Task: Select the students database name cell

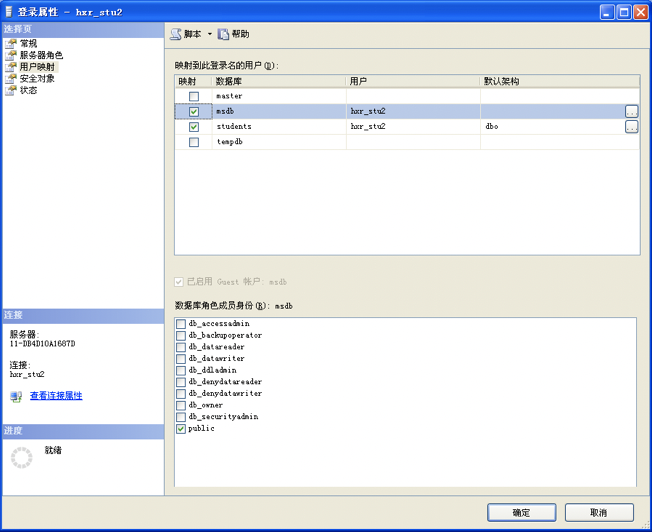Action: click(x=279, y=126)
